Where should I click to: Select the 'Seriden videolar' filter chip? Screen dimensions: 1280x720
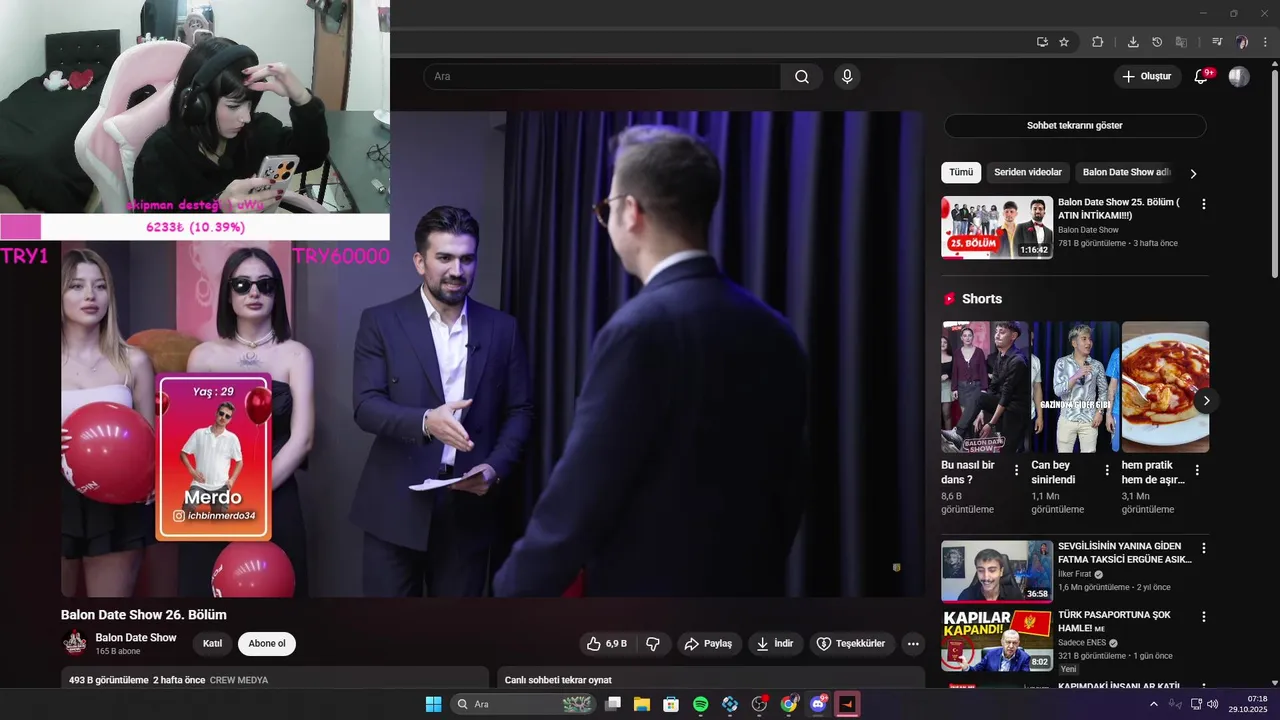pyautogui.click(x=1028, y=172)
